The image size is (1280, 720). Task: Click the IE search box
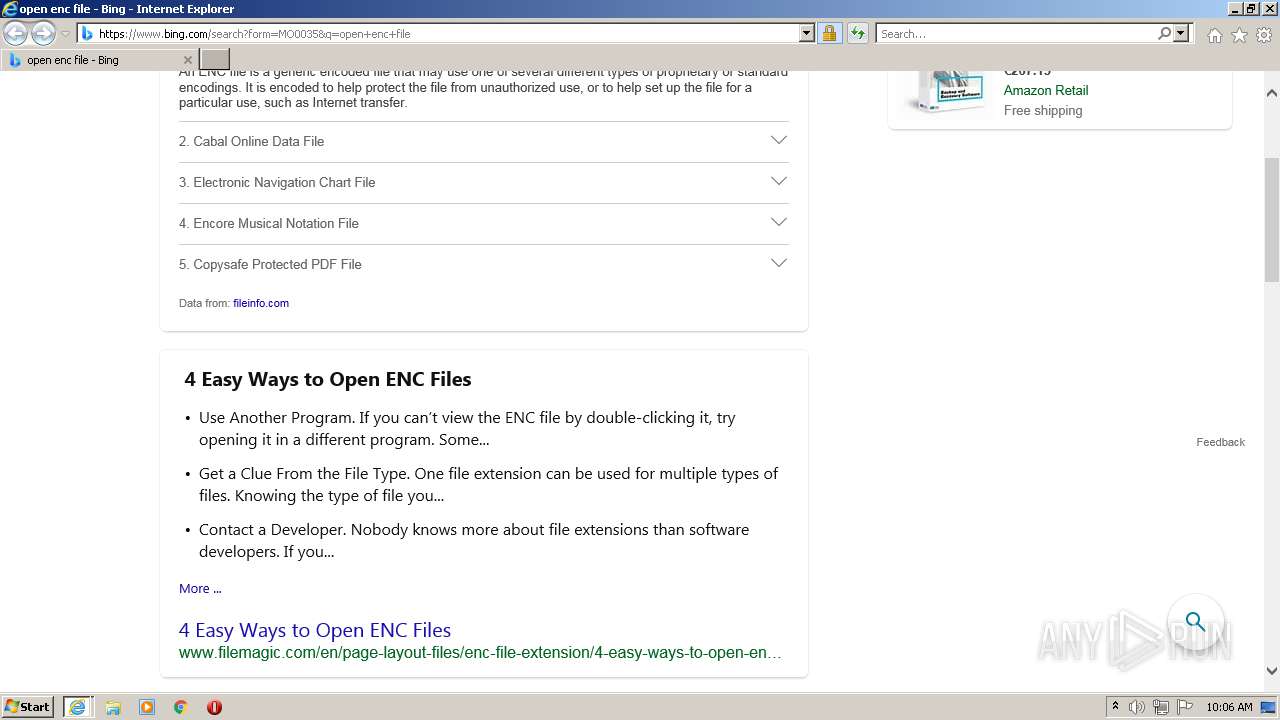(x=1016, y=33)
